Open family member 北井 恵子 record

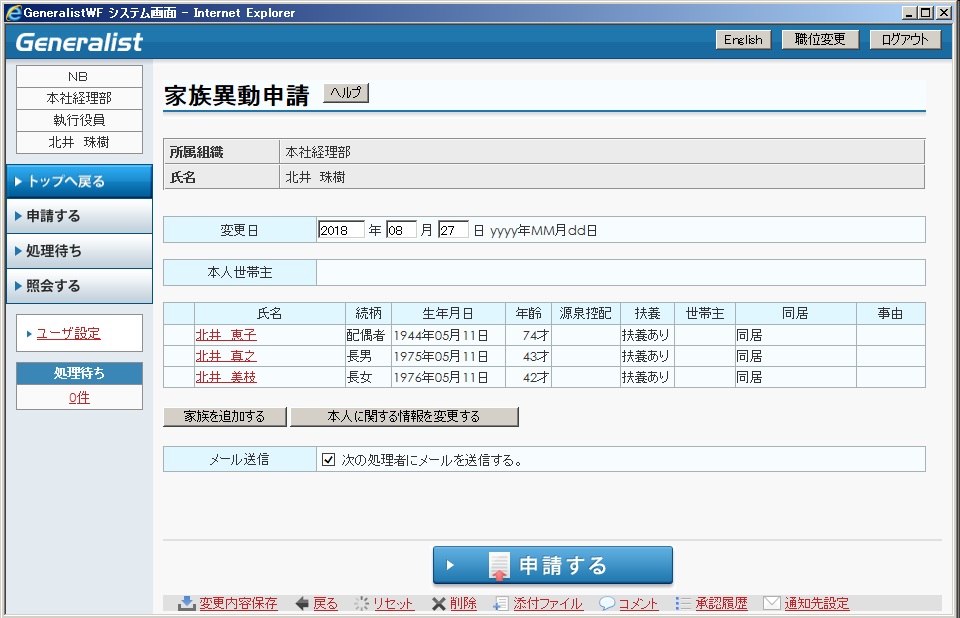[x=225, y=335]
